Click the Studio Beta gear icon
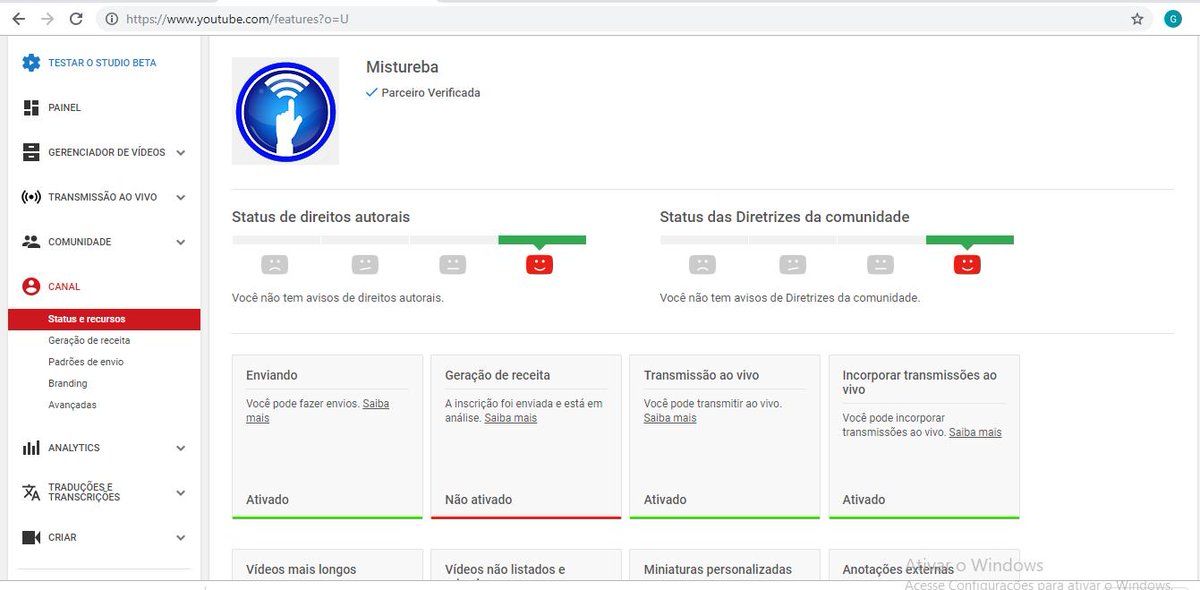Viewport: 1200px width, 590px height. pos(31,63)
